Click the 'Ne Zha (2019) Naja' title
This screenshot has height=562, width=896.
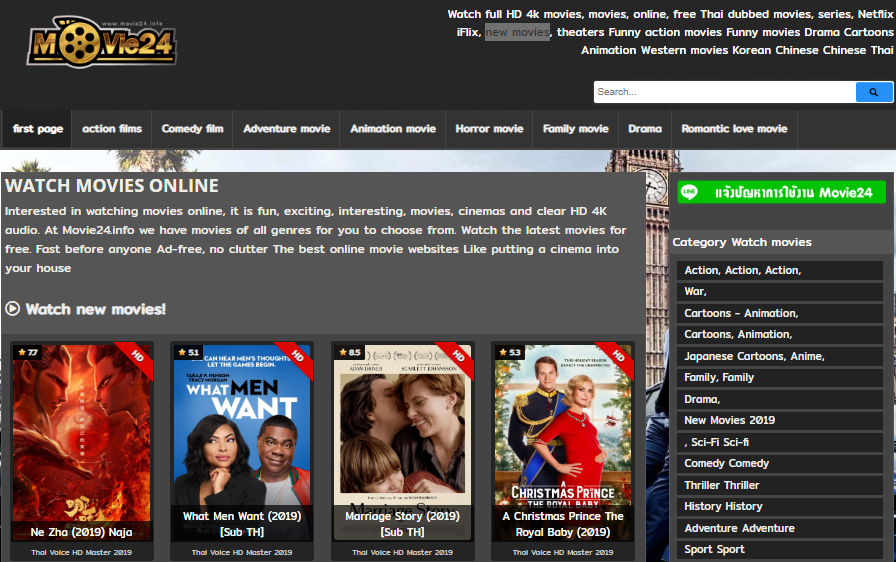(x=82, y=532)
